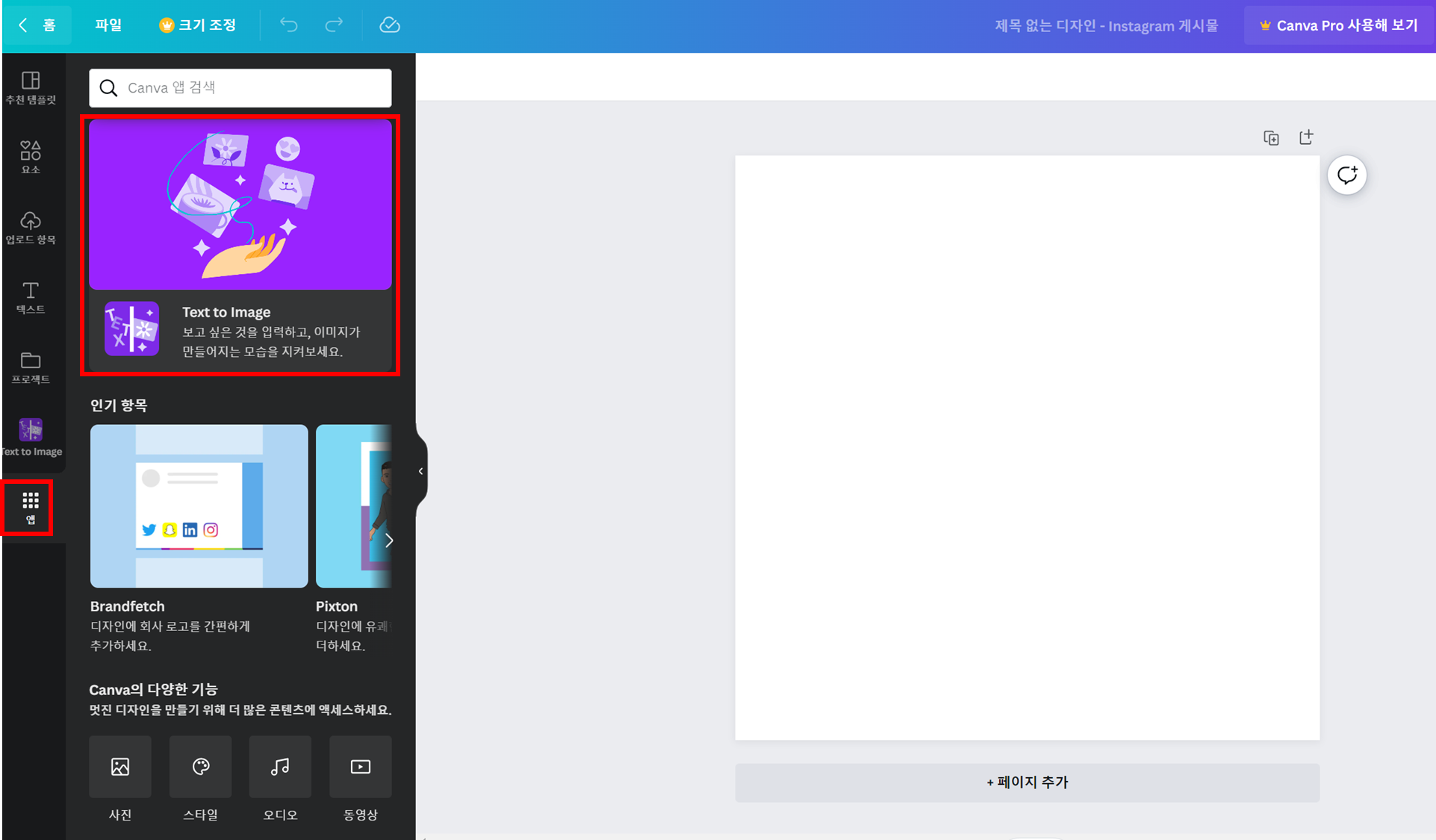Viewport: 1436px width, 840px height.
Task: Open Text to Image sidebar shortcut
Action: 31,437
